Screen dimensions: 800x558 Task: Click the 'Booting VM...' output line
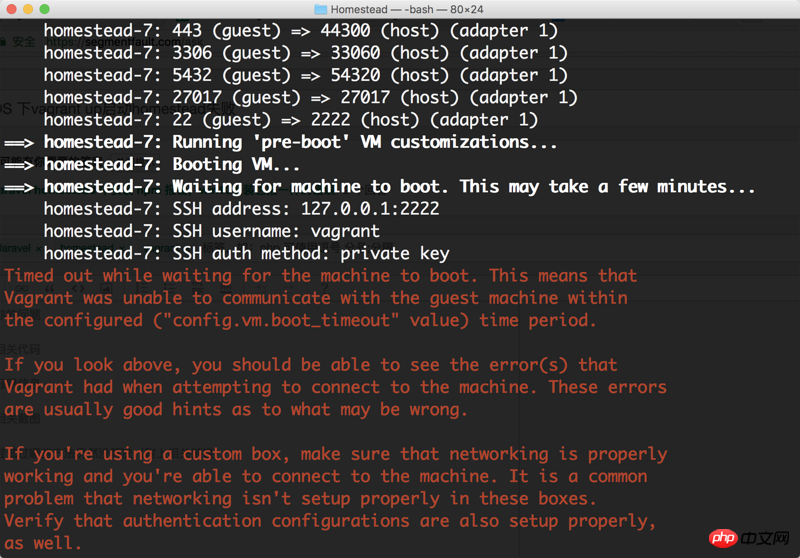coord(236,164)
